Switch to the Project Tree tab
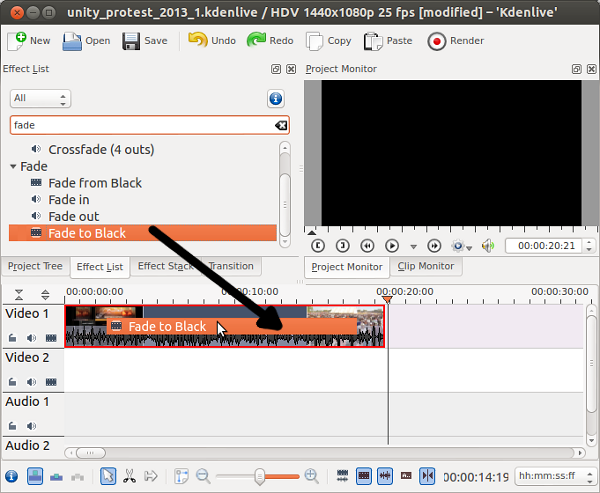The height and width of the screenshot is (493, 600). pos(35,266)
